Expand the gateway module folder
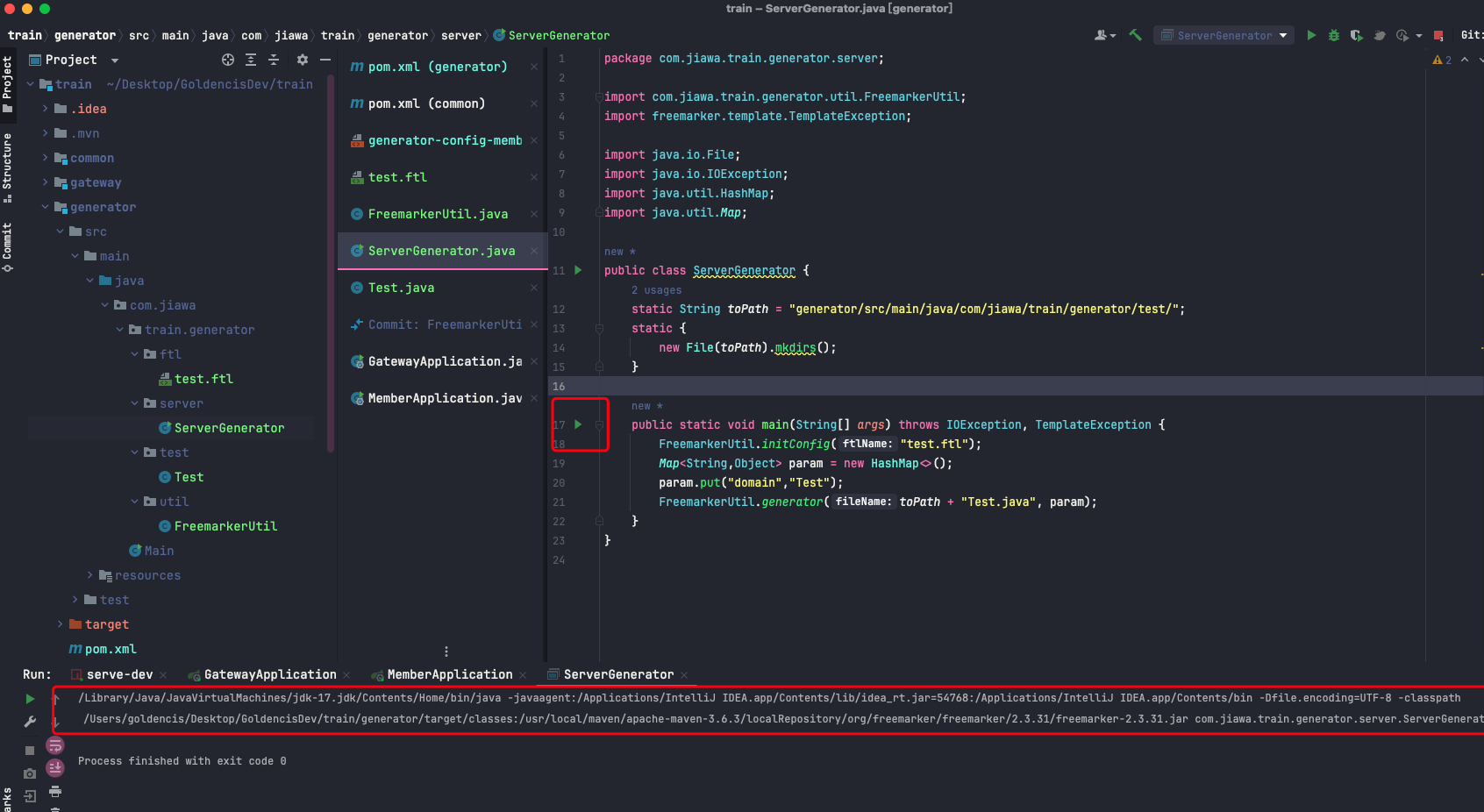1484x812 pixels. tap(46, 182)
